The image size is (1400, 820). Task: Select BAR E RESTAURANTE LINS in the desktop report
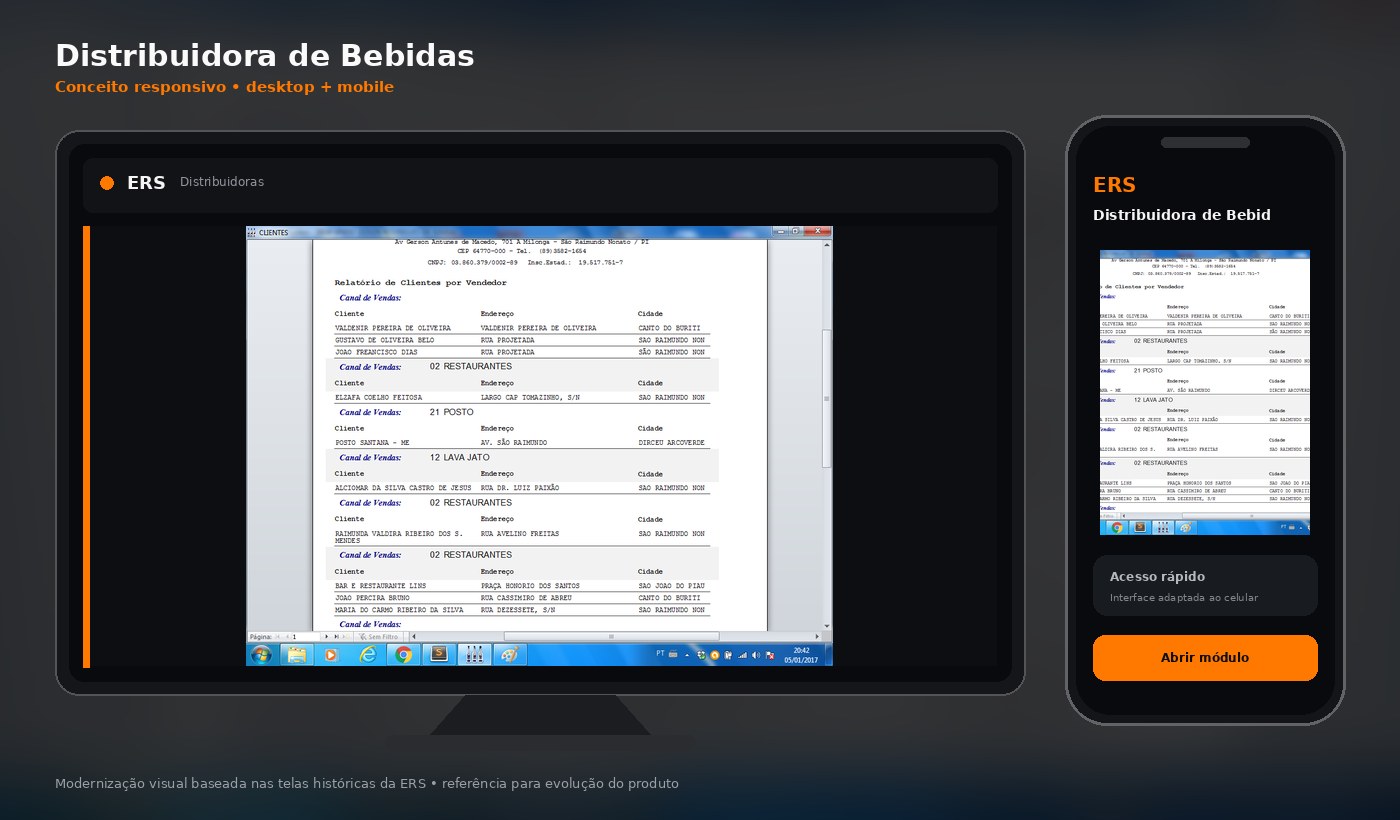click(381, 585)
